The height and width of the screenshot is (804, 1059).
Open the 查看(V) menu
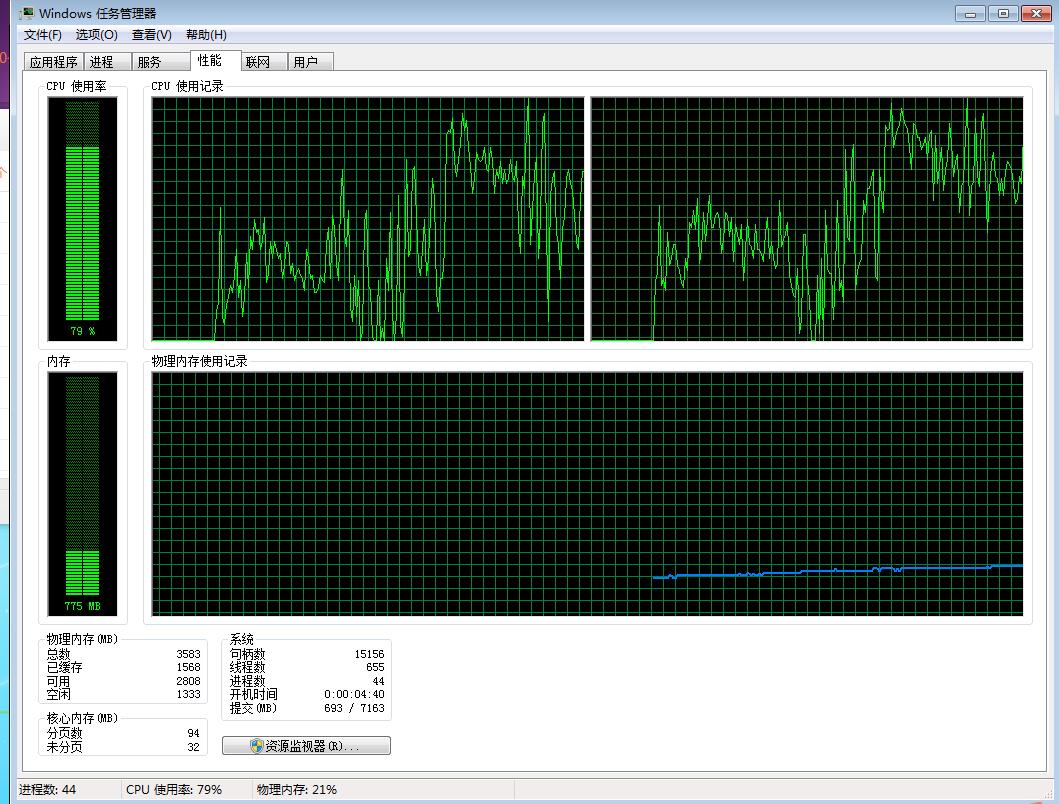pos(151,35)
